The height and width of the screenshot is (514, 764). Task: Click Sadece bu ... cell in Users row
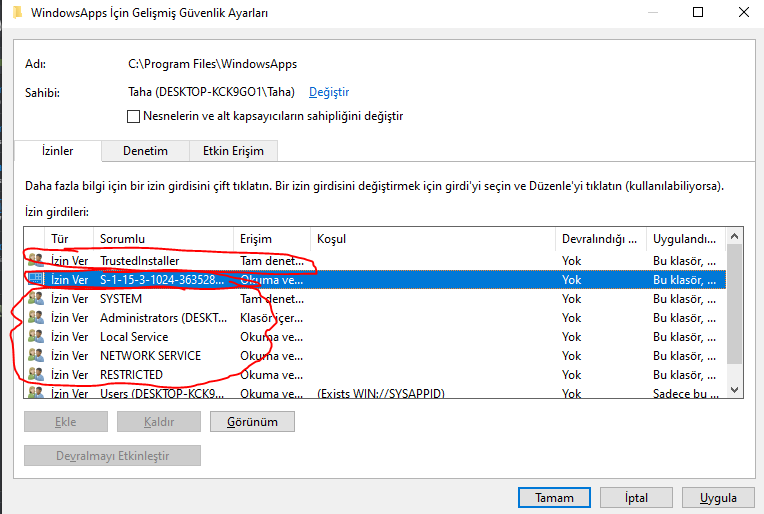(686, 393)
